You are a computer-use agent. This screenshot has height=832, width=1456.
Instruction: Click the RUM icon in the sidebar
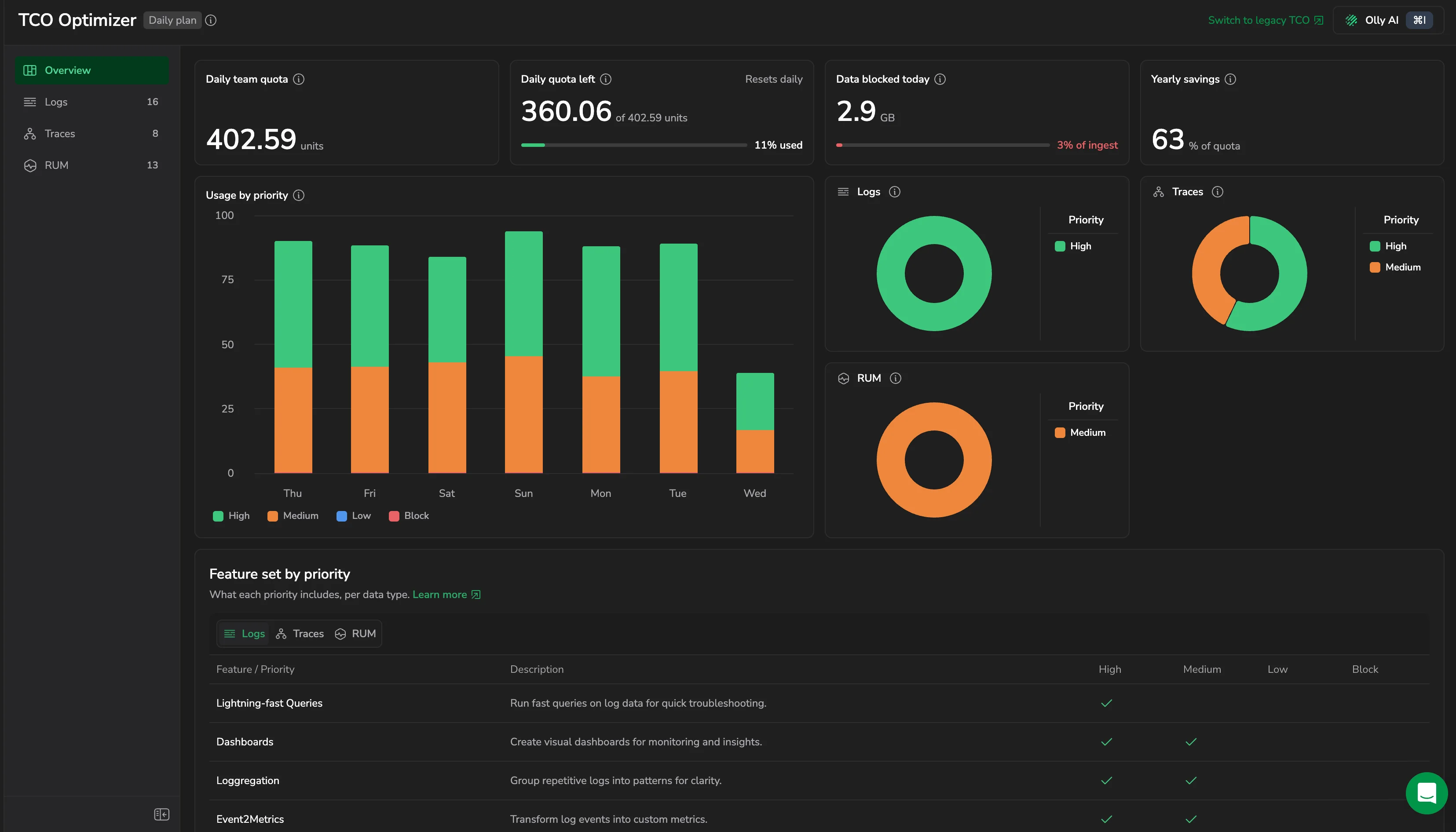(x=30, y=165)
